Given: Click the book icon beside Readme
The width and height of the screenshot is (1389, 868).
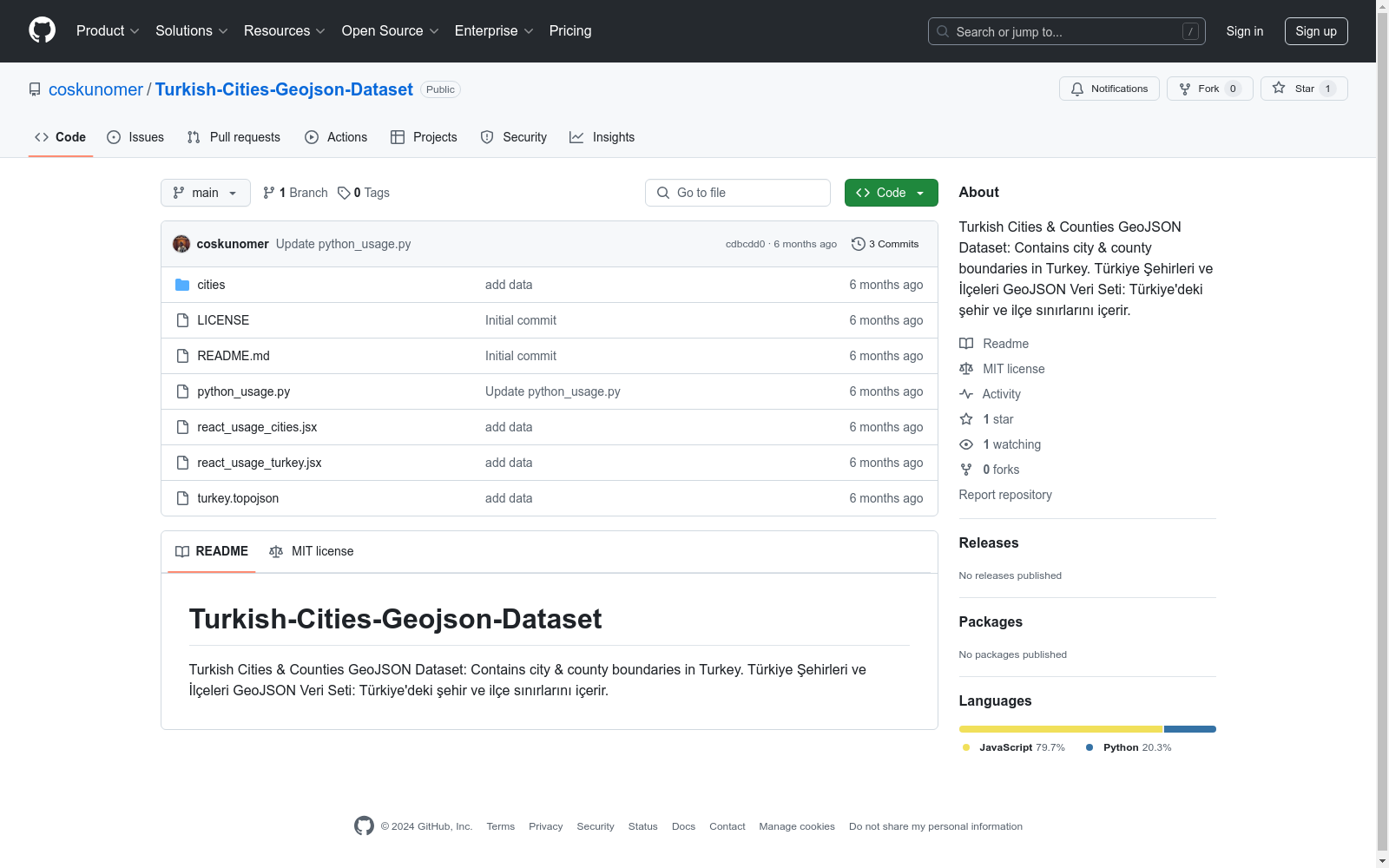Looking at the screenshot, I should (966, 344).
